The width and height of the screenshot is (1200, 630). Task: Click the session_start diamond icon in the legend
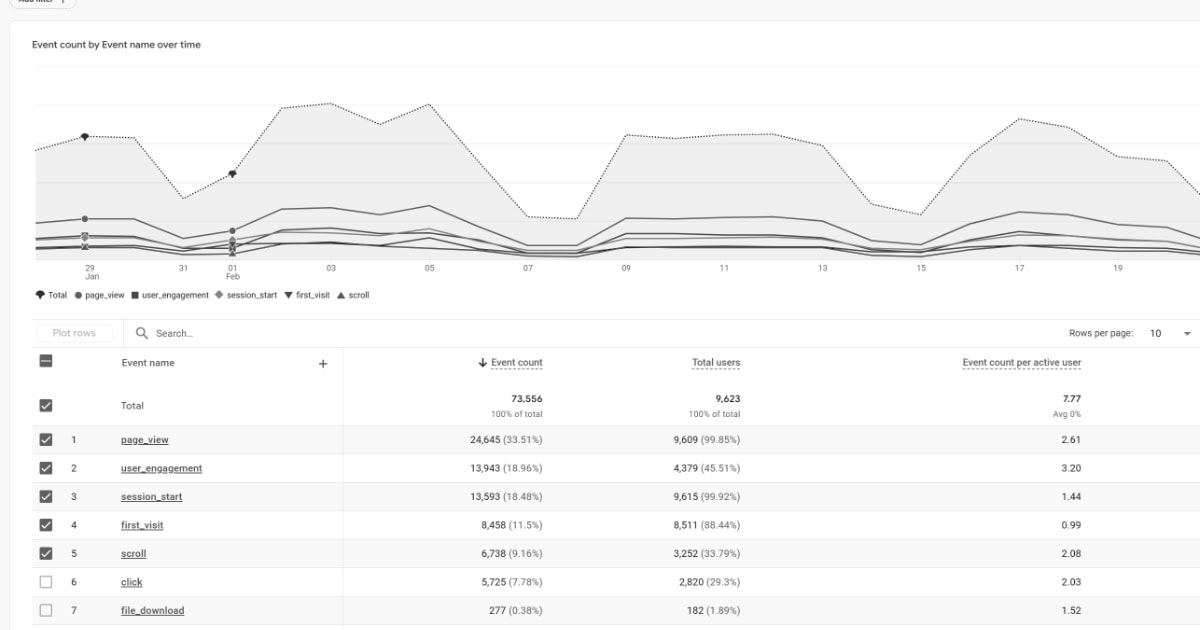[217, 295]
